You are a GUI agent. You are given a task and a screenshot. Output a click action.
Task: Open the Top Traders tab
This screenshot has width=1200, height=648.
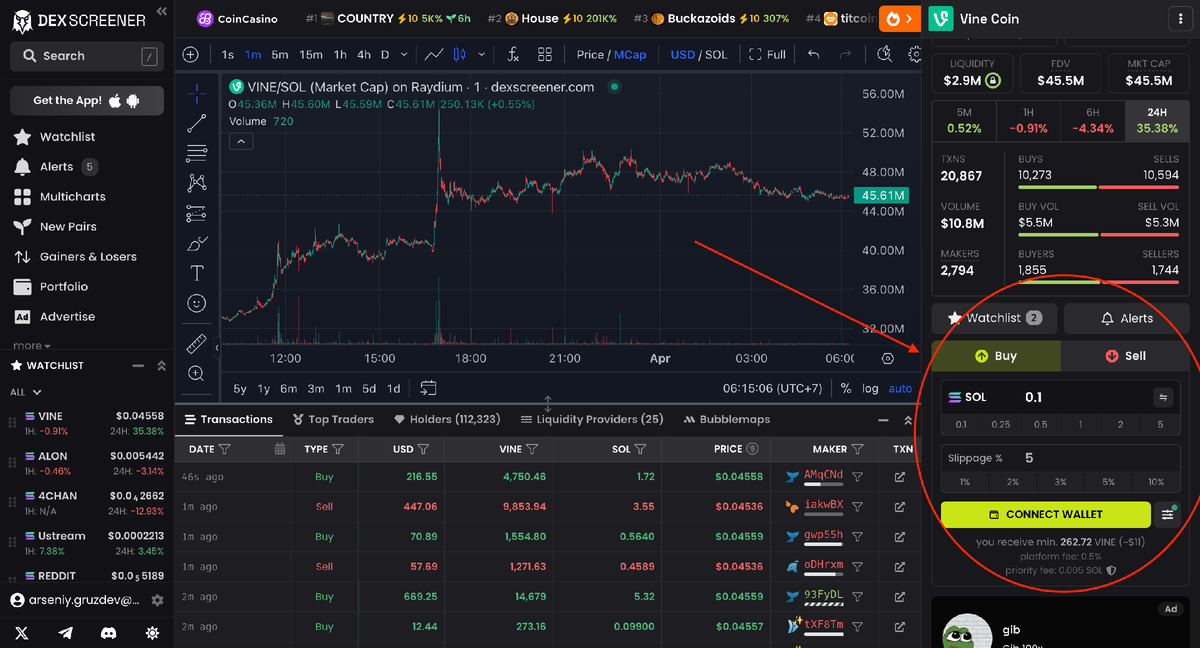point(334,420)
